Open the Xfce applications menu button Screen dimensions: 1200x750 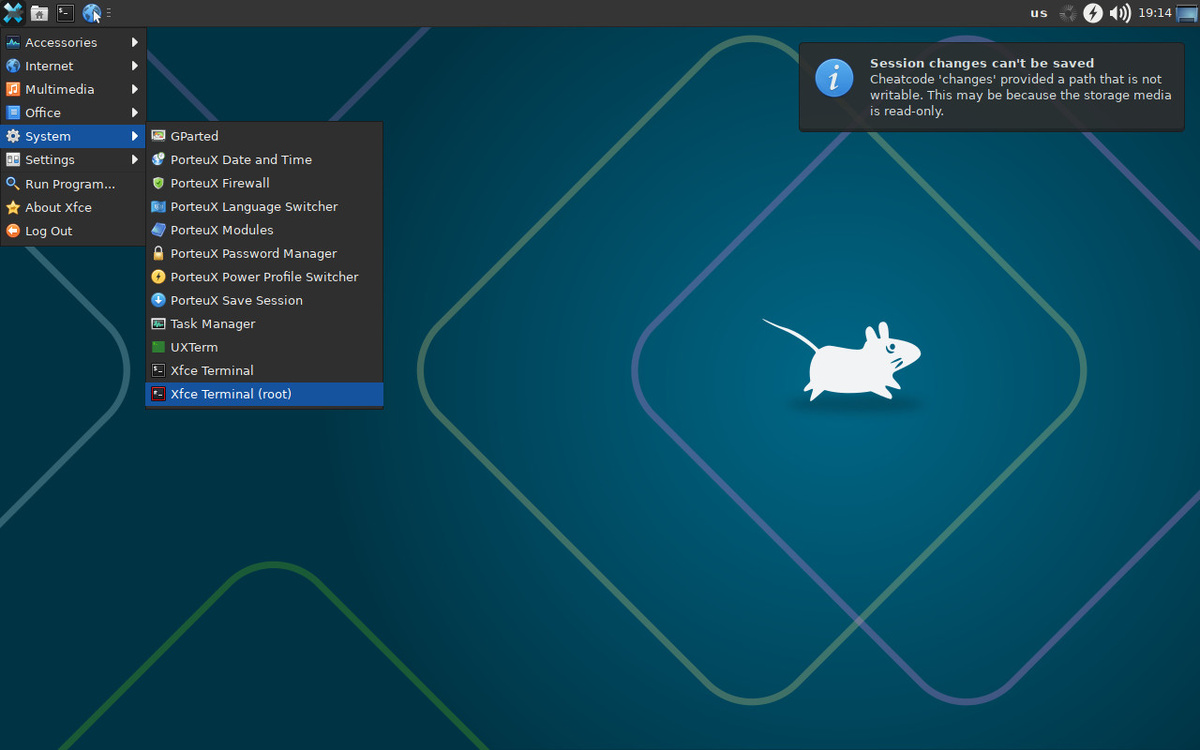point(13,13)
